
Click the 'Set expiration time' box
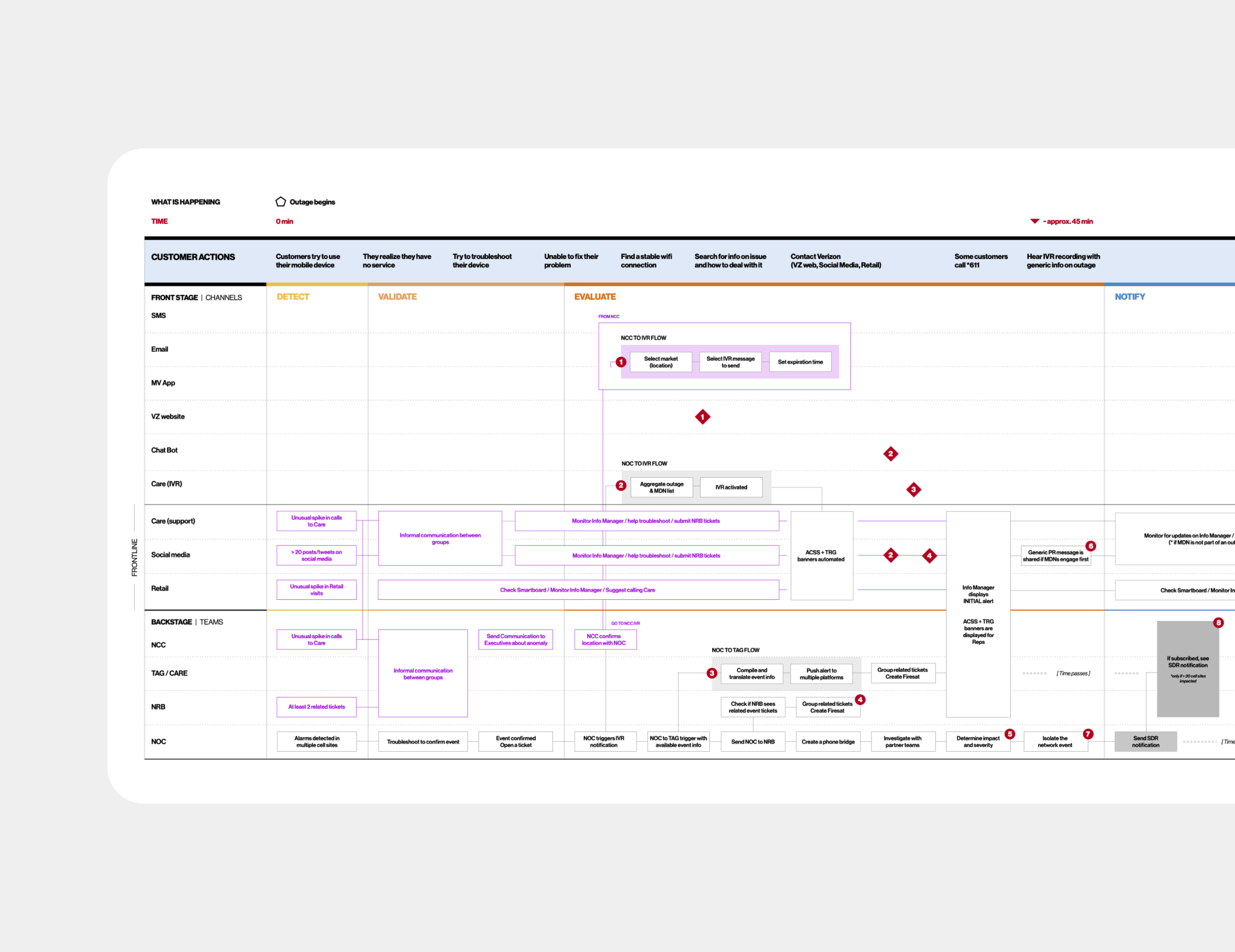point(800,362)
